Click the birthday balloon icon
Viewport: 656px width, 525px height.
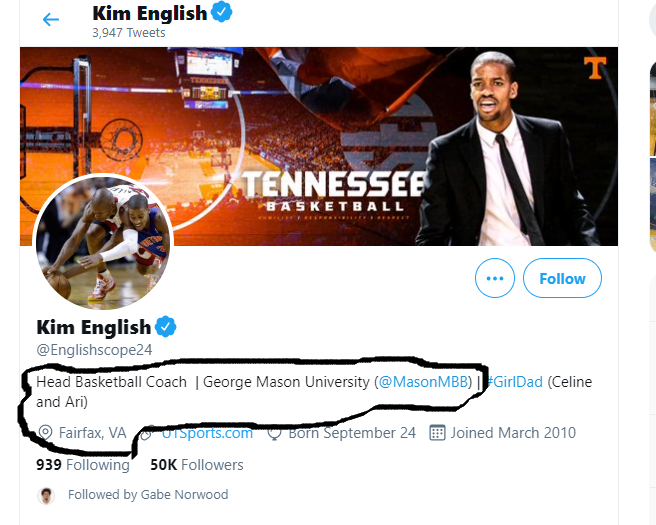coord(274,433)
